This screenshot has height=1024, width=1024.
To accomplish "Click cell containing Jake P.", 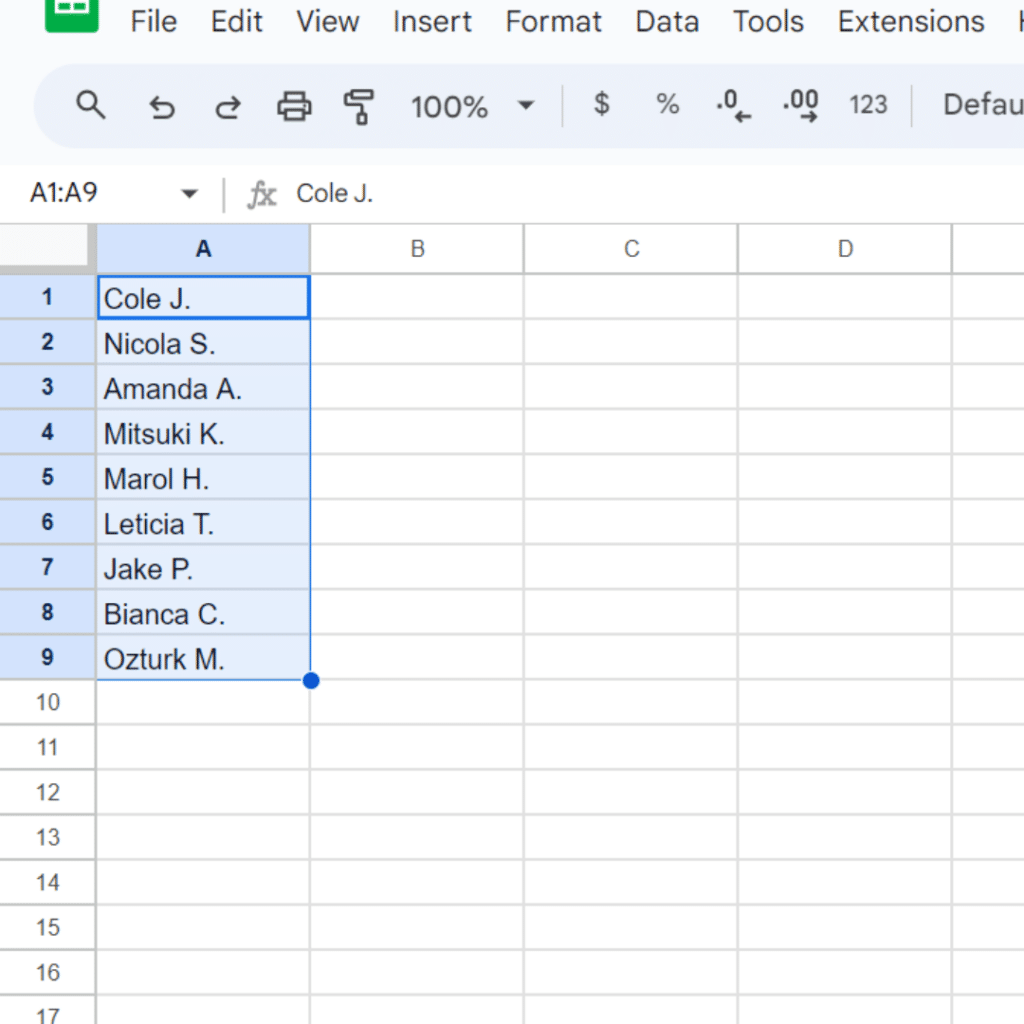I will point(203,568).
